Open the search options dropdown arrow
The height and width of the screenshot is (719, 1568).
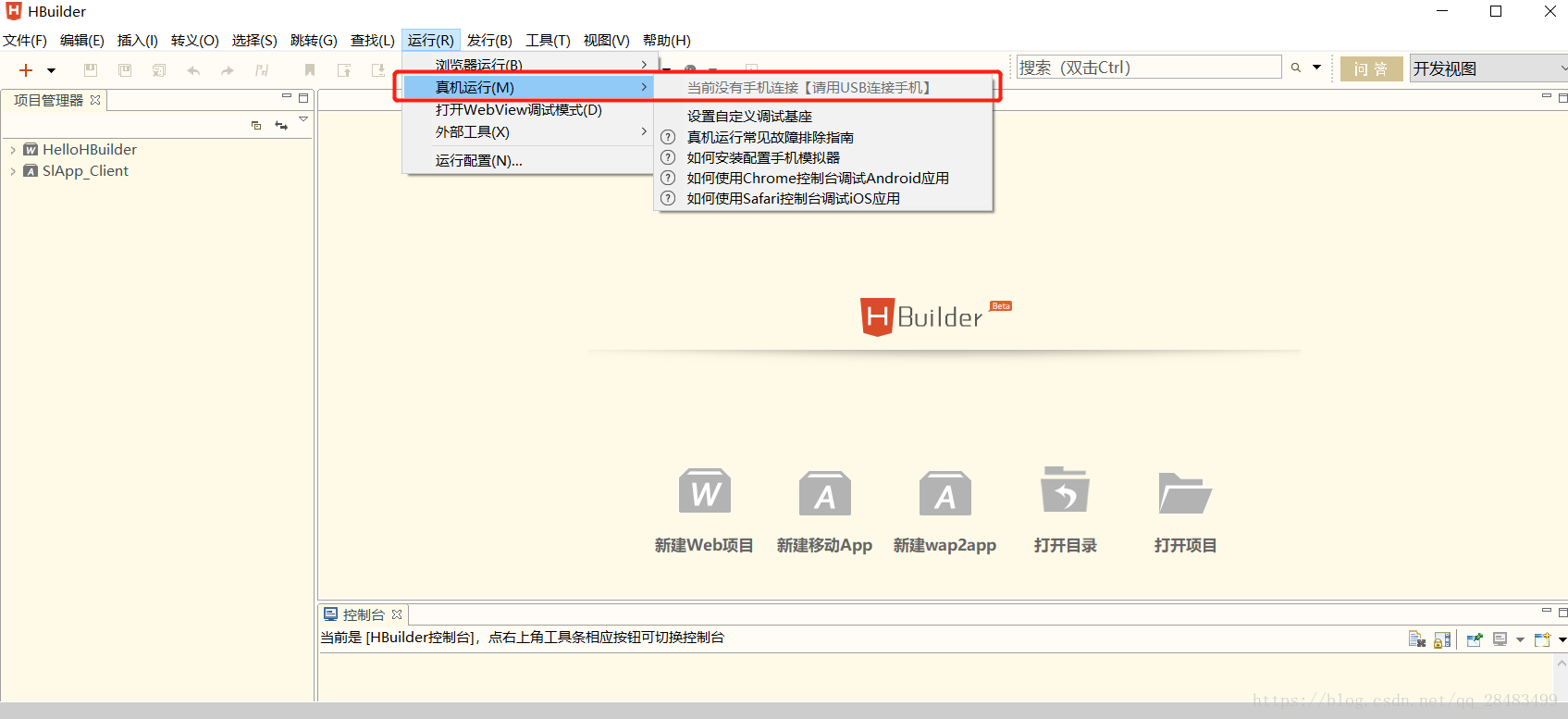(x=1316, y=68)
